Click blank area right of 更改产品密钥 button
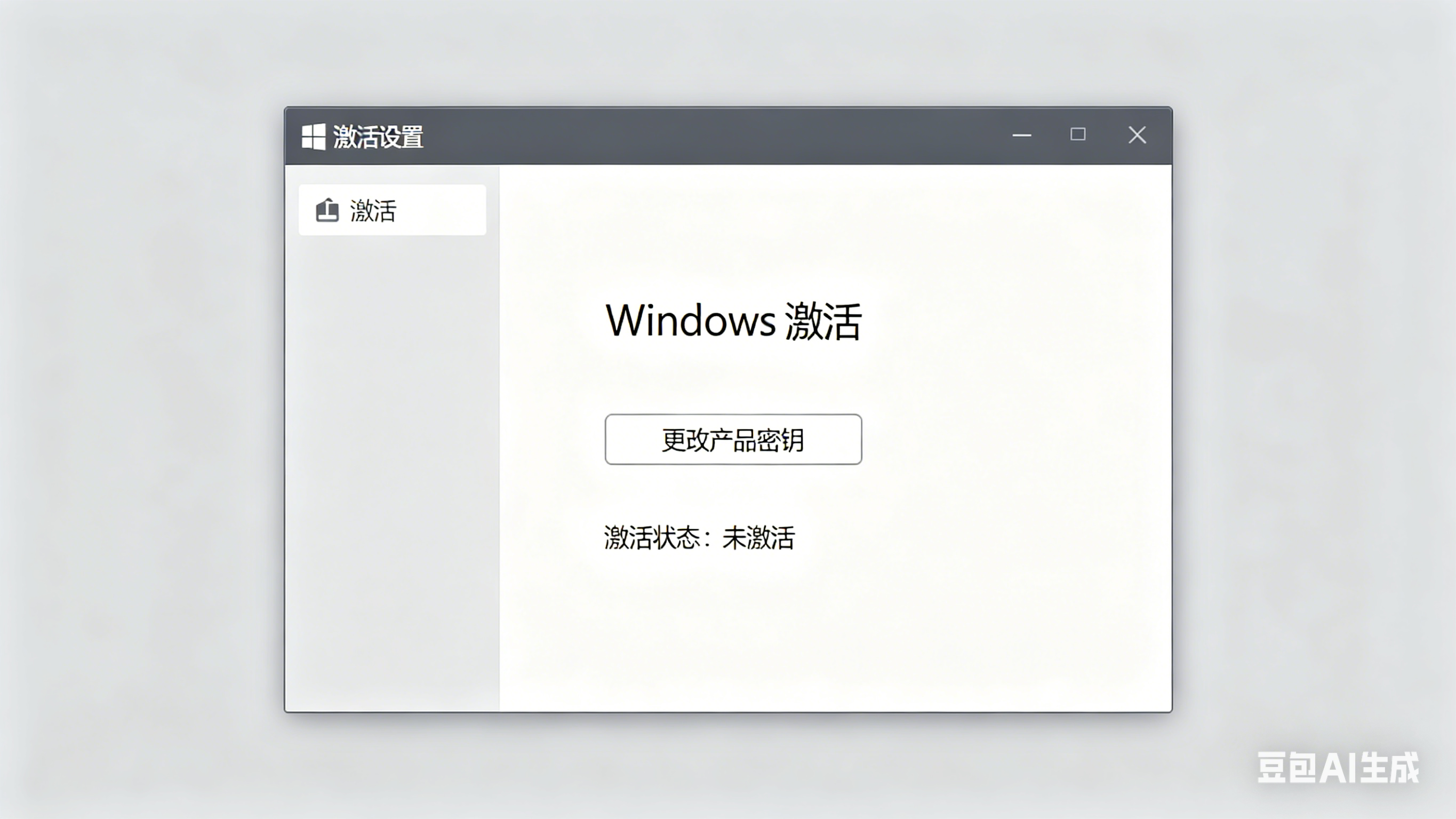The height and width of the screenshot is (819, 1456). tap(1018, 440)
